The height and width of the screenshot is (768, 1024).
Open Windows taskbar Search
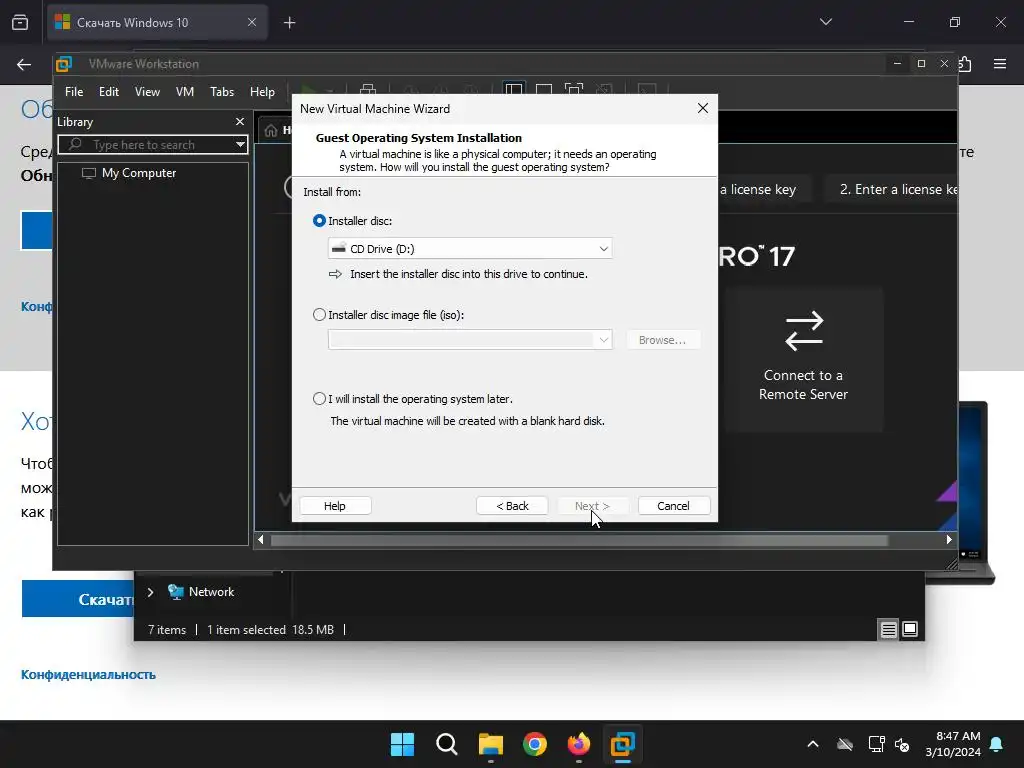pos(447,744)
